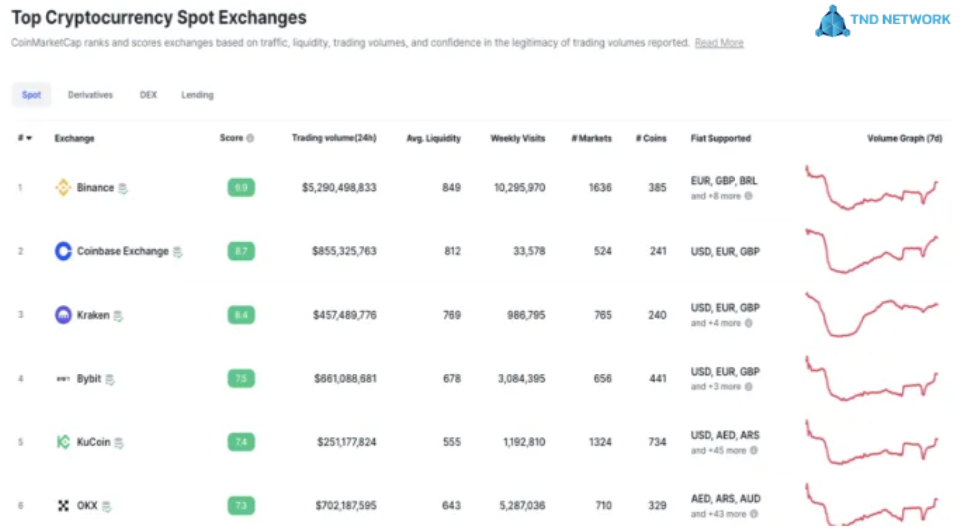Click the Coinbase Exchange logo icon
The width and height of the screenshot is (966, 529).
click(x=63, y=252)
